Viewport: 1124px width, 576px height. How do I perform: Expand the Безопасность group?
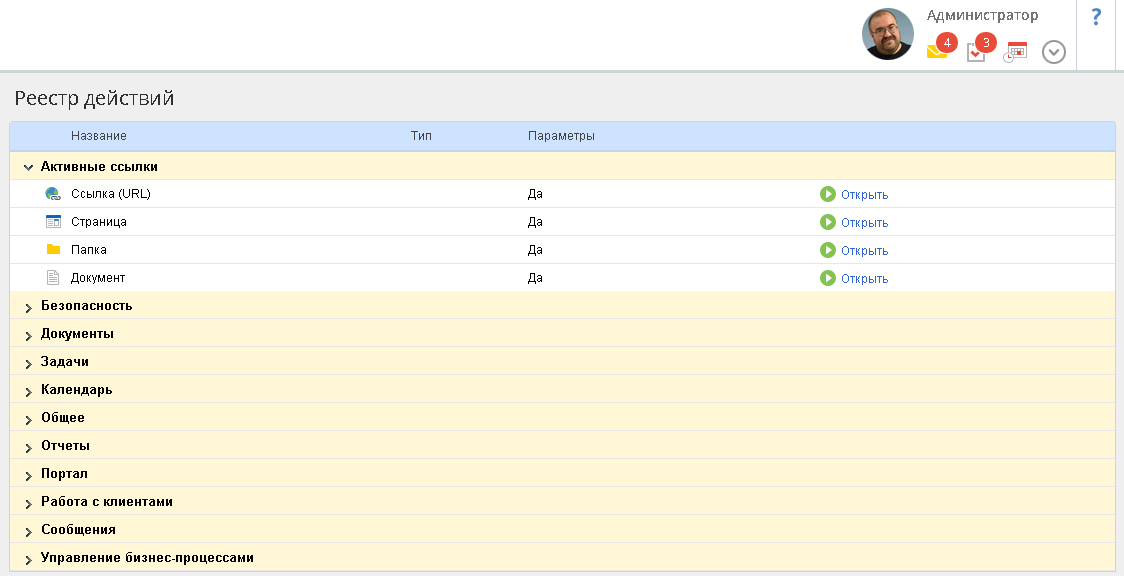tap(29, 308)
